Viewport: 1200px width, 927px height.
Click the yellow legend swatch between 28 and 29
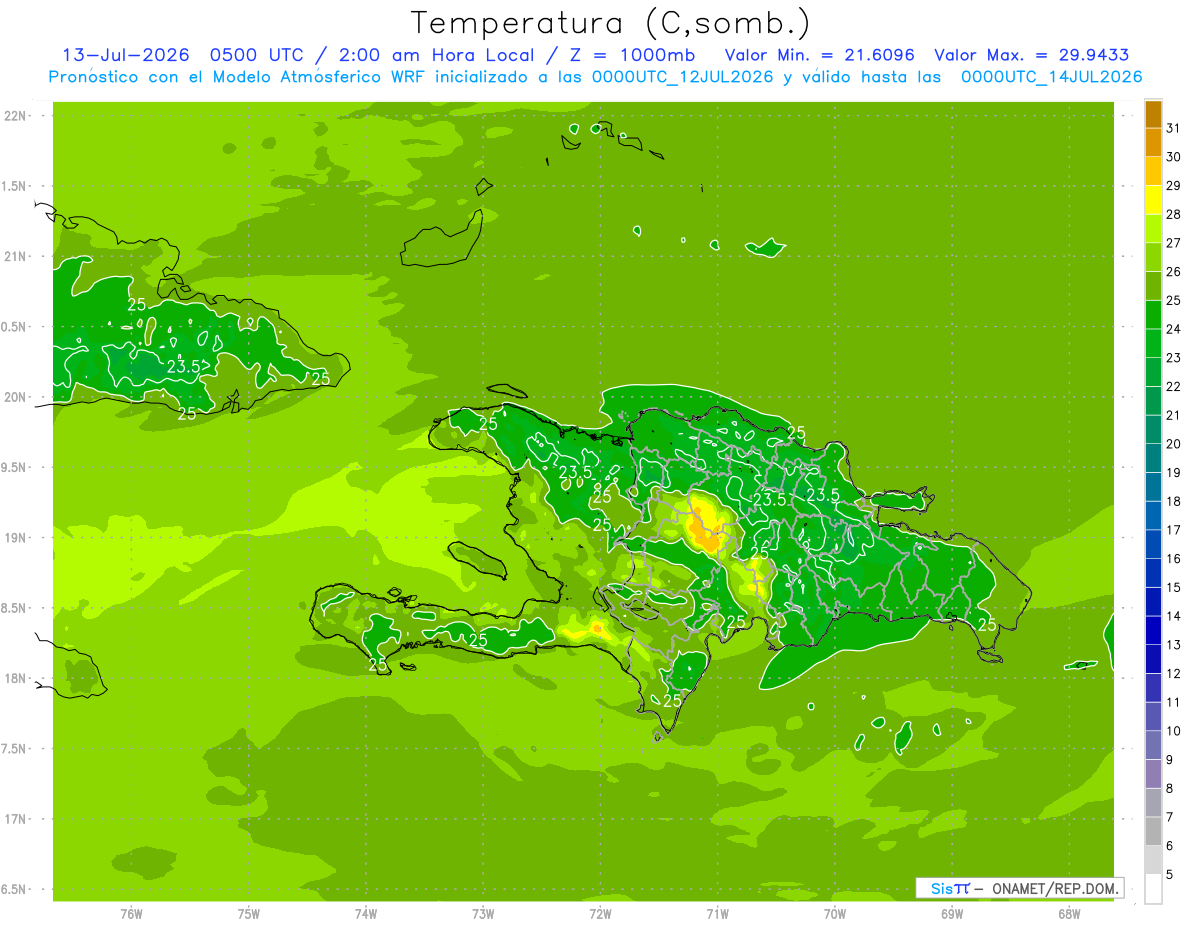point(1153,200)
